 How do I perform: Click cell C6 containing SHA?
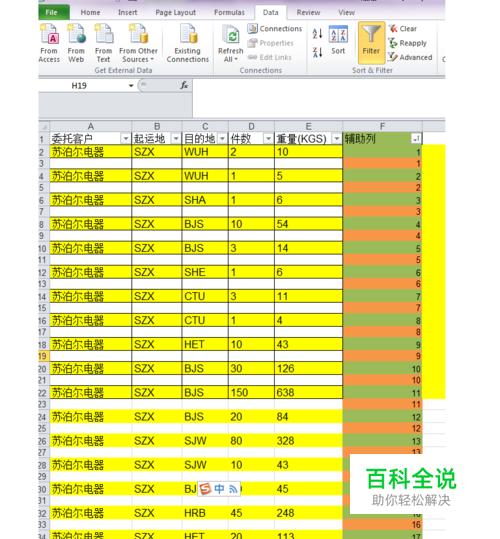[205, 200]
